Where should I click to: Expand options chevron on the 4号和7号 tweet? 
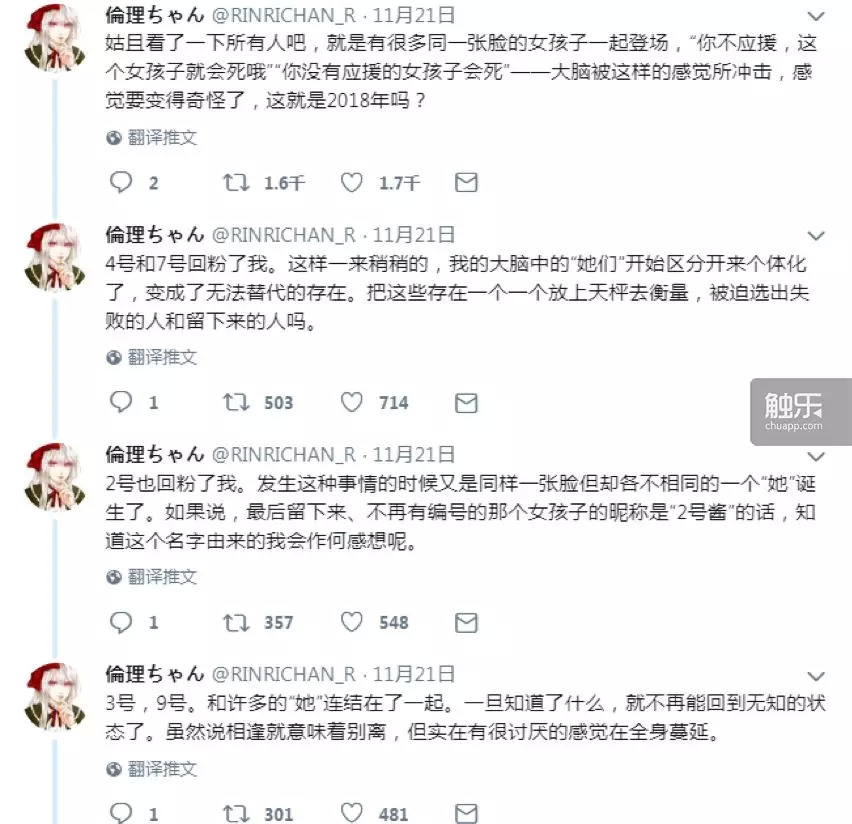tap(816, 236)
